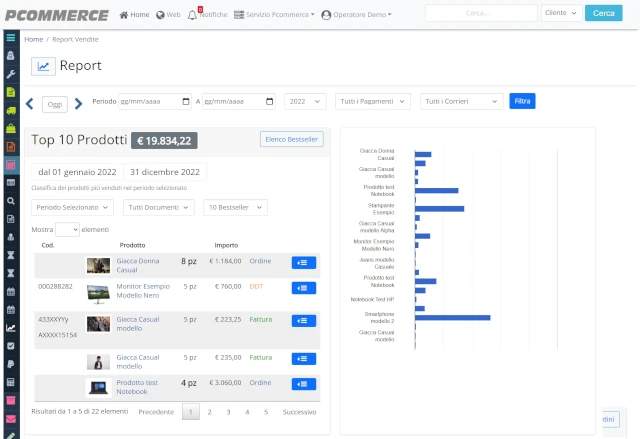Go to results page 2
The height and width of the screenshot is (439, 640).
click(x=209, y=412)
